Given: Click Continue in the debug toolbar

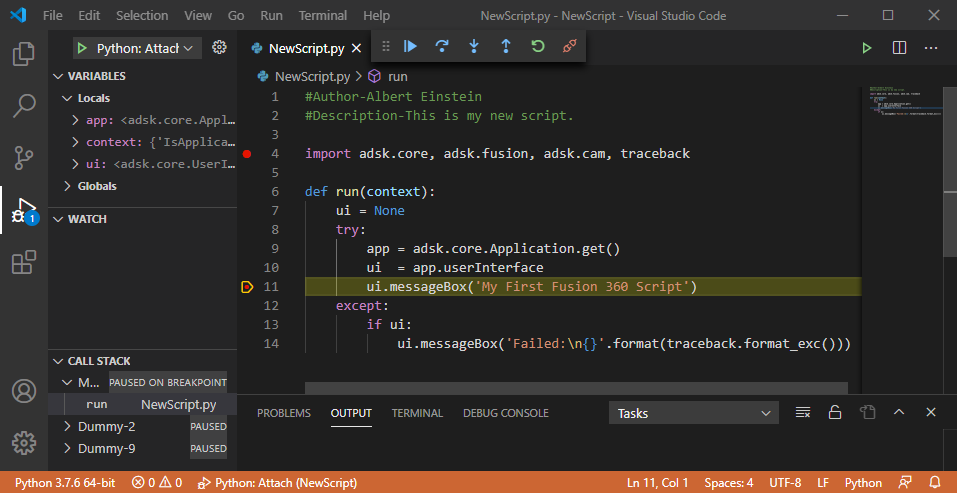Looking at the screenshot, I should (410, 46).
